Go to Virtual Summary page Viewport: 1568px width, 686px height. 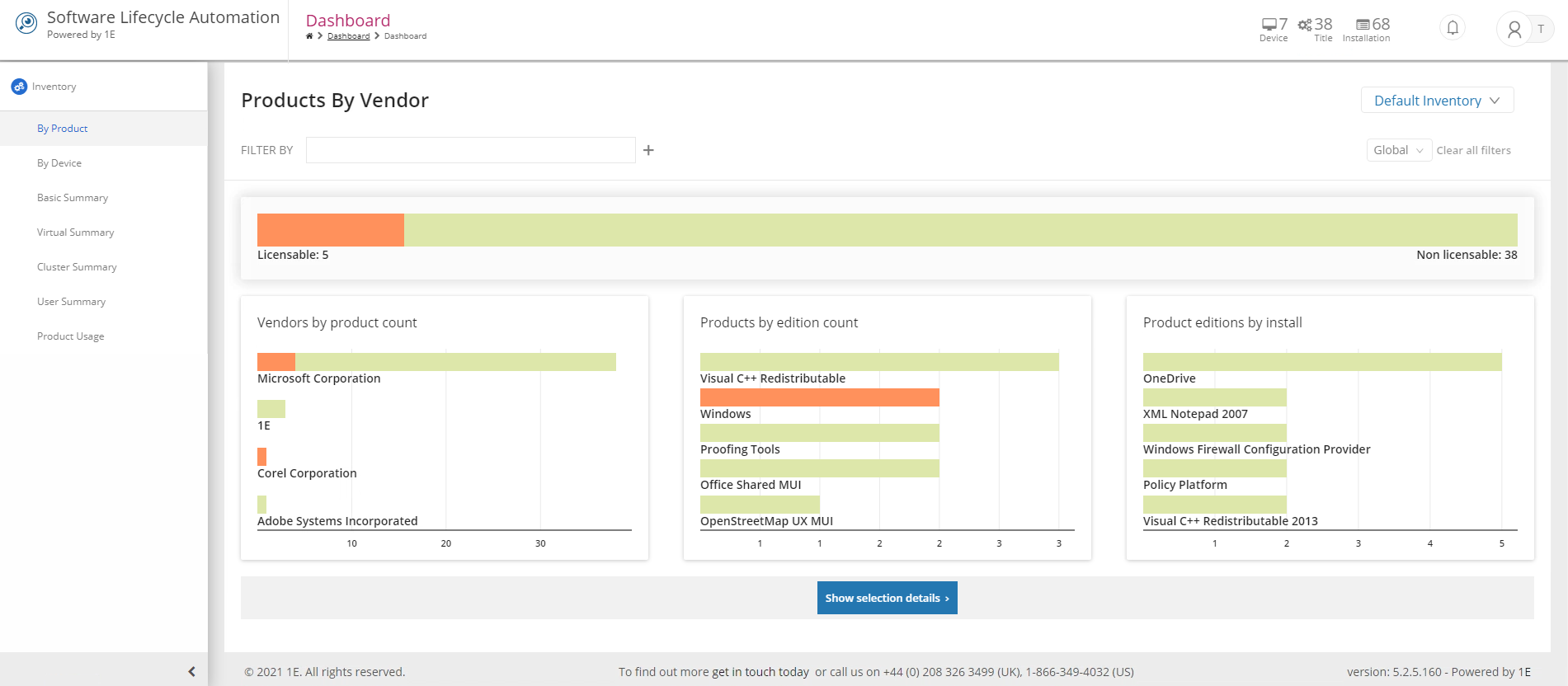tap(75, 233)
